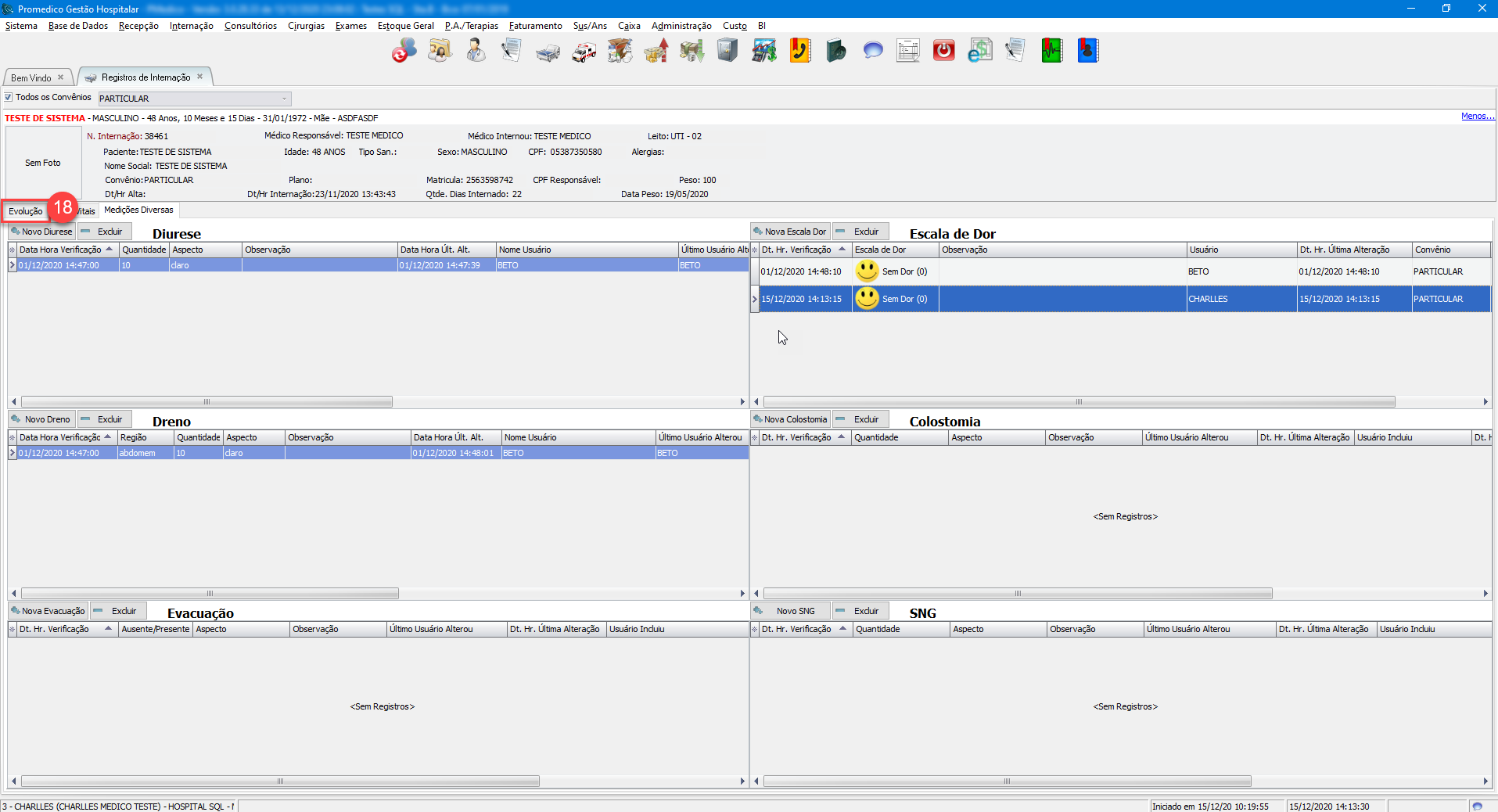Expand the PARTICULAR convênio dropdown
This screenshot has width=1498, height=812.
(x=284, y=99)
